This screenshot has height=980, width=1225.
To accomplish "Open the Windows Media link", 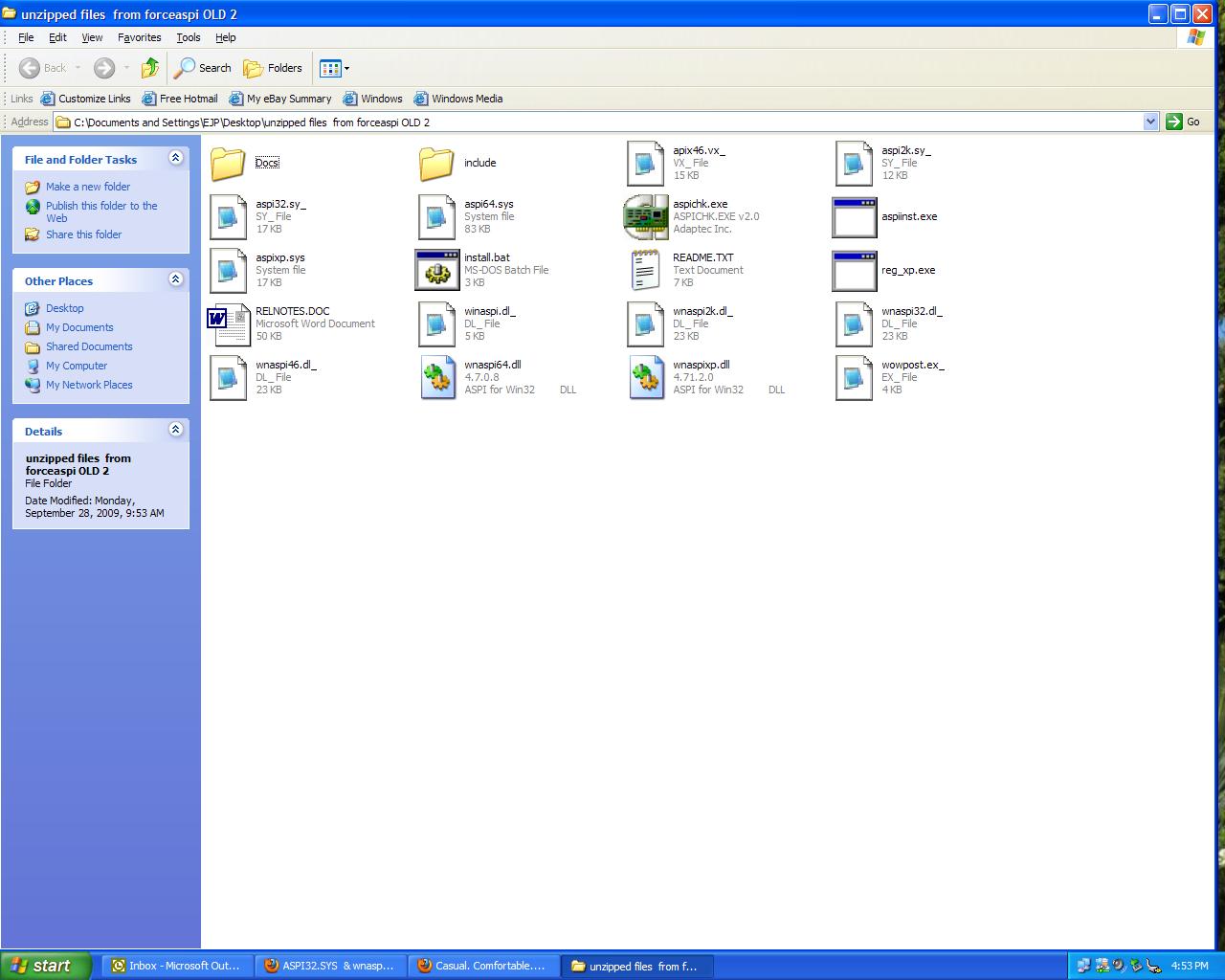I will pos(457,99).
